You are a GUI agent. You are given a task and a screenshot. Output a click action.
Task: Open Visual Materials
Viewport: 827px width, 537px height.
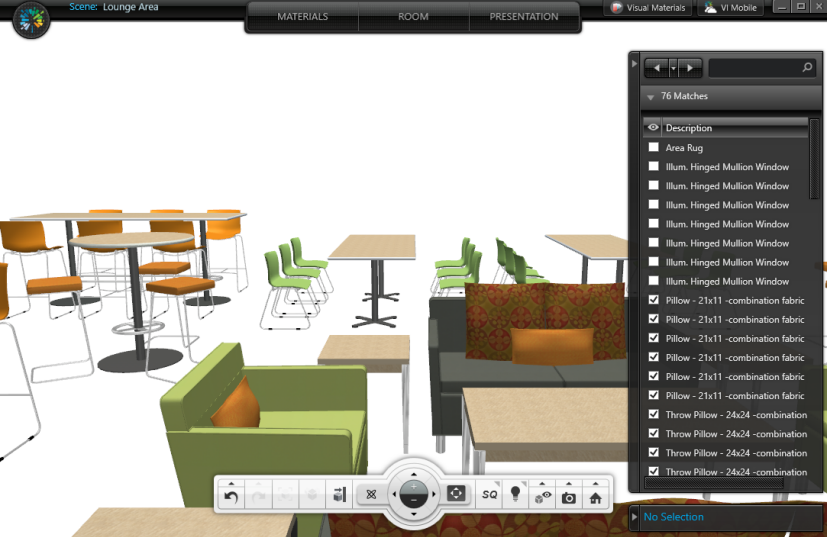(x=648, y=8)
